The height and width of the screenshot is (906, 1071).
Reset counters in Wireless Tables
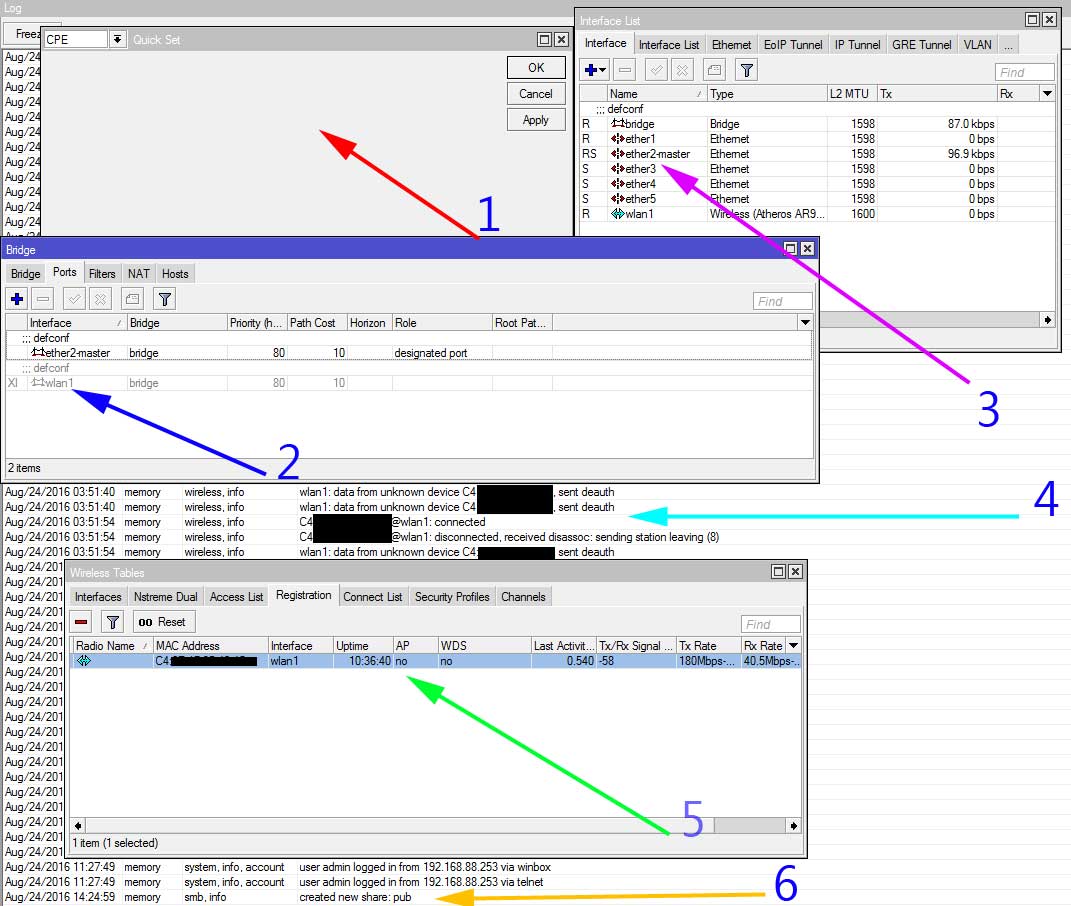[163, 622]
